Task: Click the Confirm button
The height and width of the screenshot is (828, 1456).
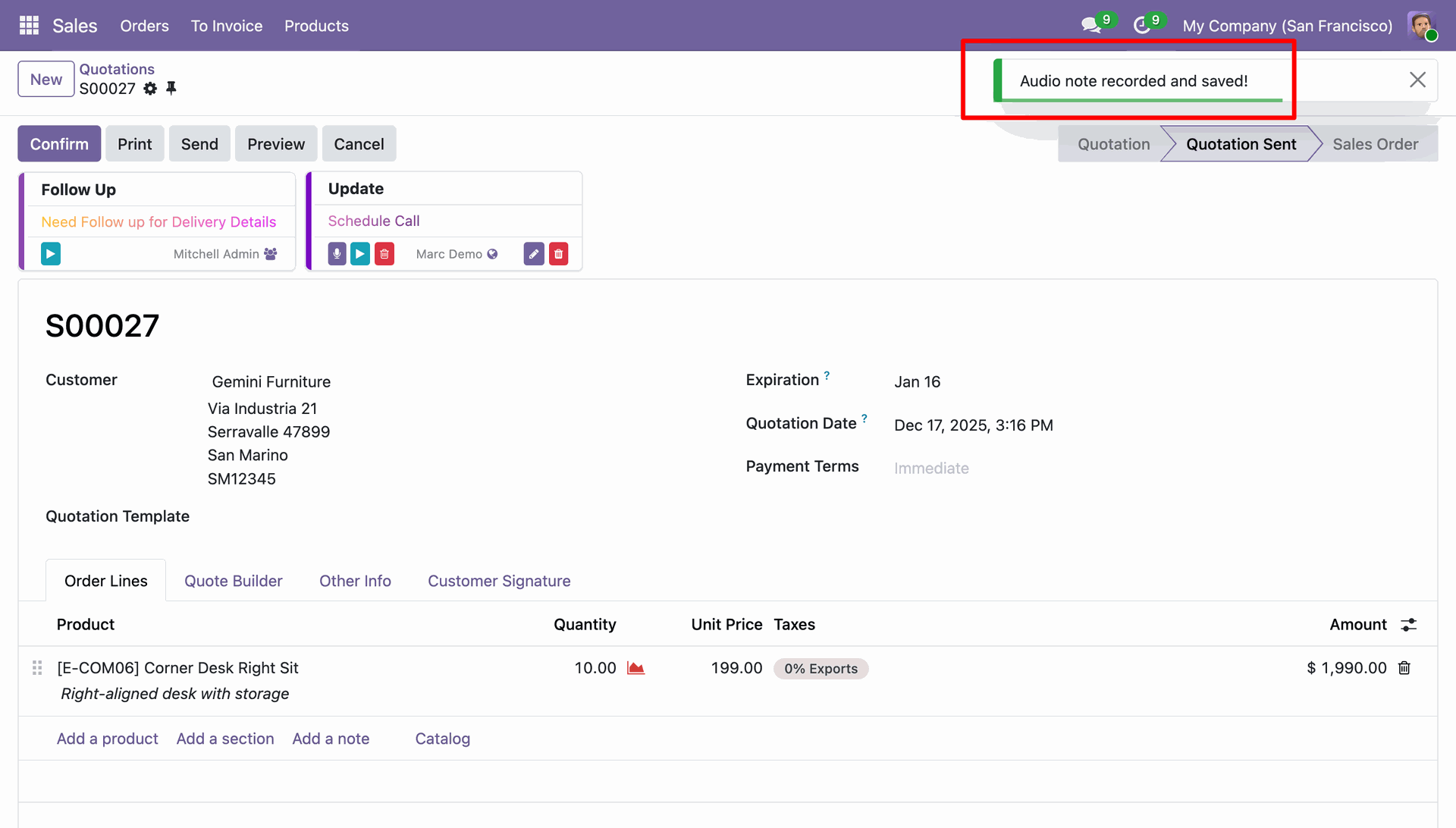Action: 59,144
